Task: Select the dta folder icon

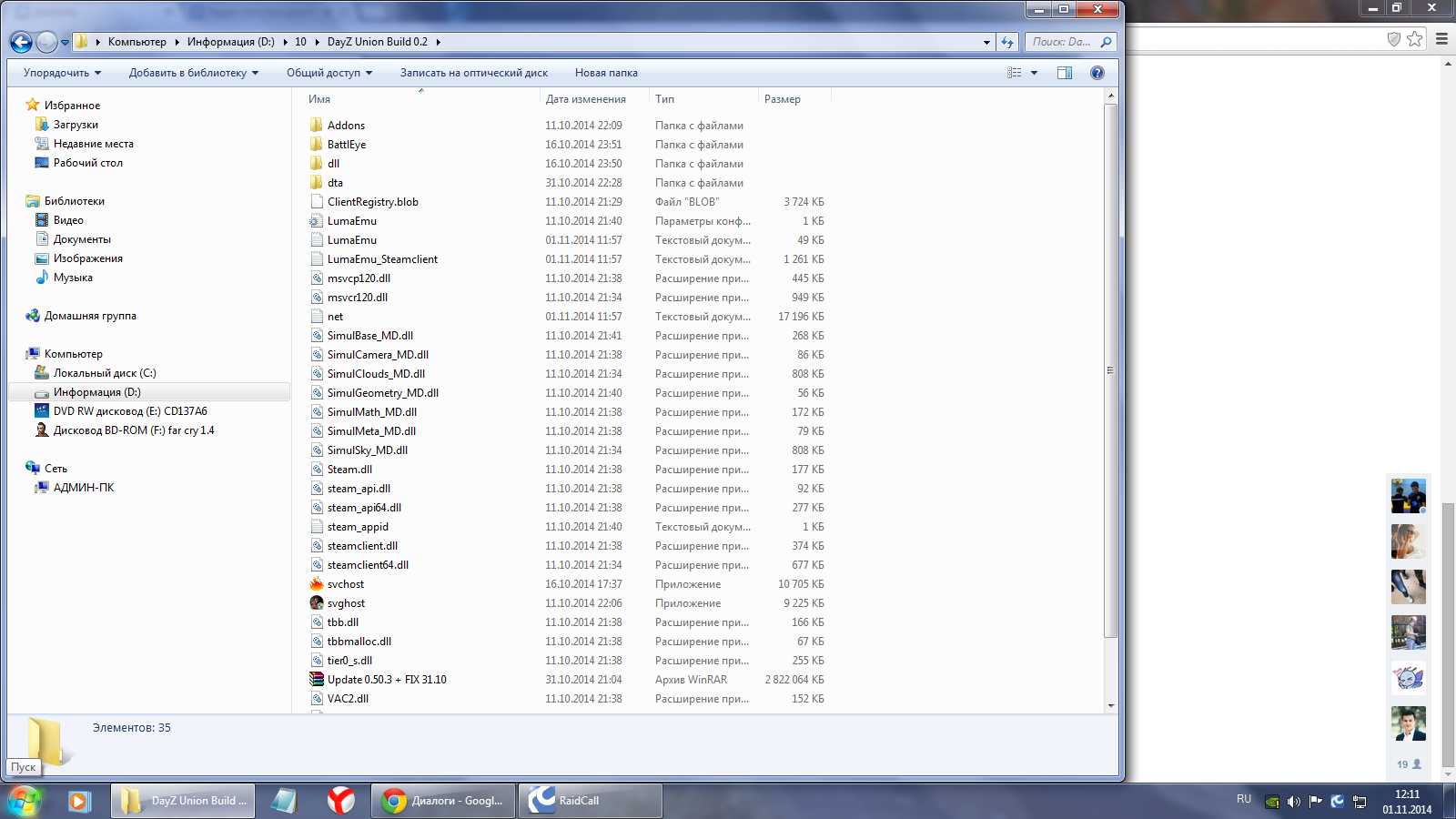Action: point(317,183)
